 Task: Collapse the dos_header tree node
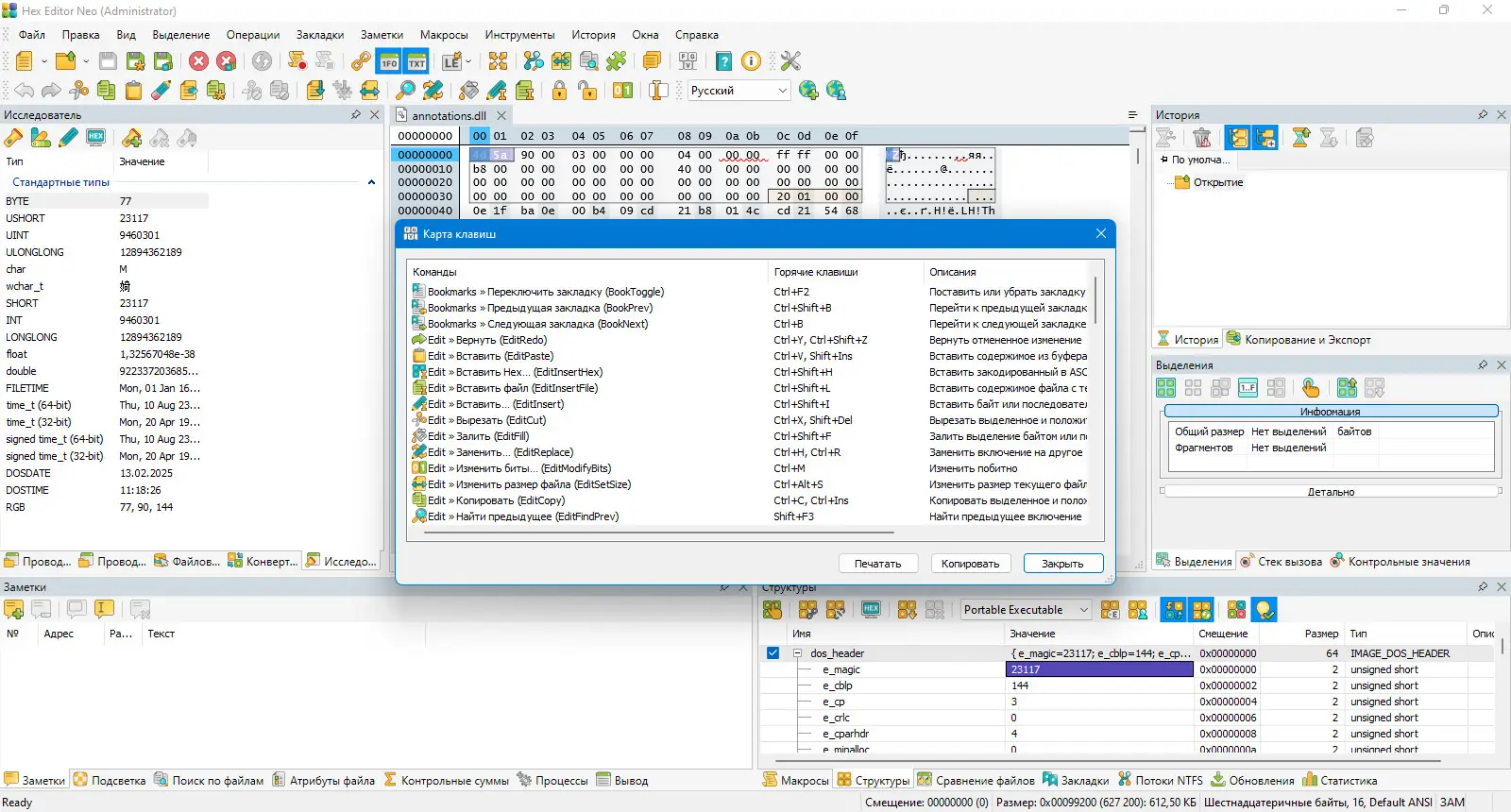point(797,653)
